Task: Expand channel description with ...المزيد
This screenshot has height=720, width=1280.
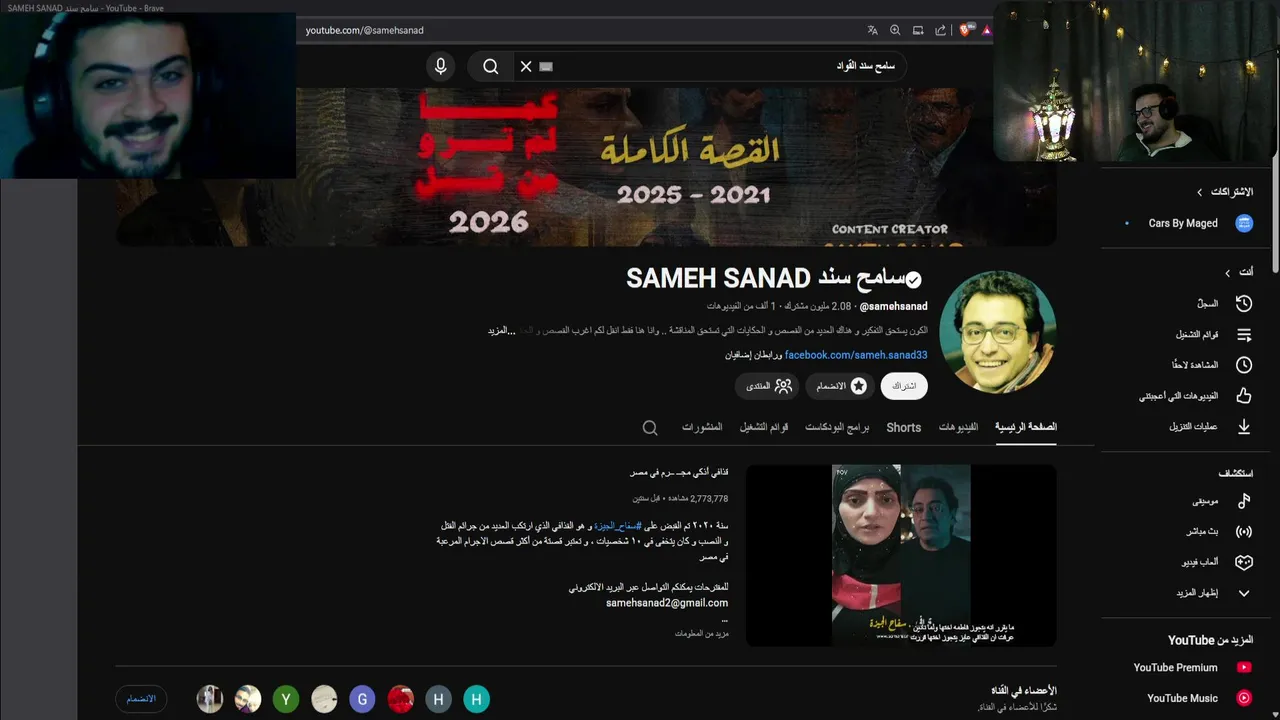Action: (502, 331)
